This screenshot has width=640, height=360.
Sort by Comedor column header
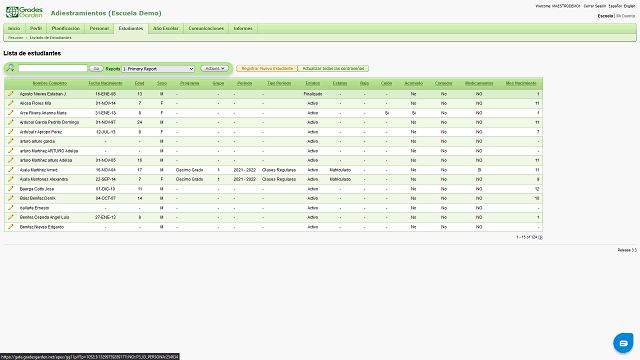click(444, 83)
